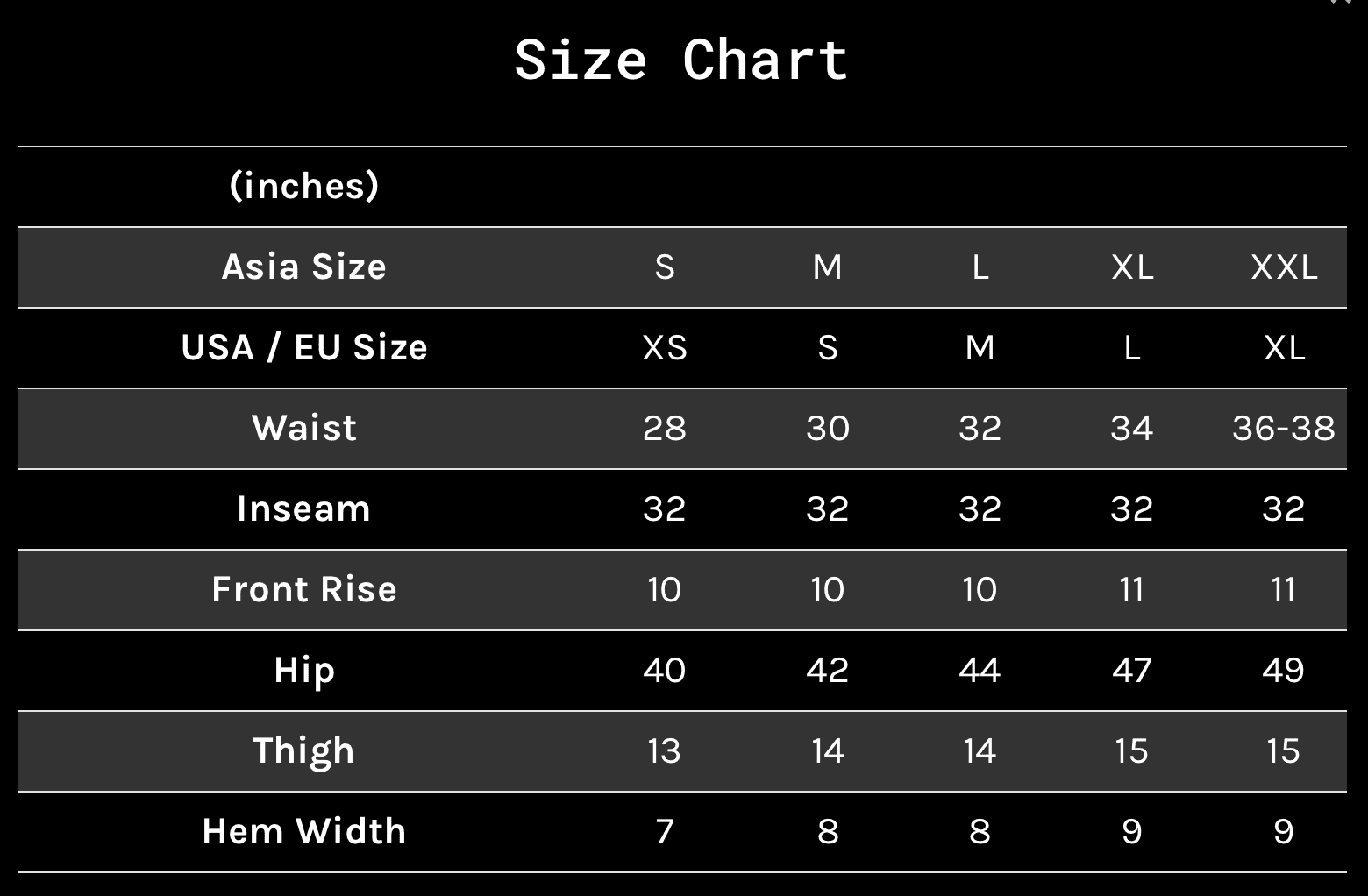
Task: Click the XS value in USA / EU Size row
Action: [665, 347]
